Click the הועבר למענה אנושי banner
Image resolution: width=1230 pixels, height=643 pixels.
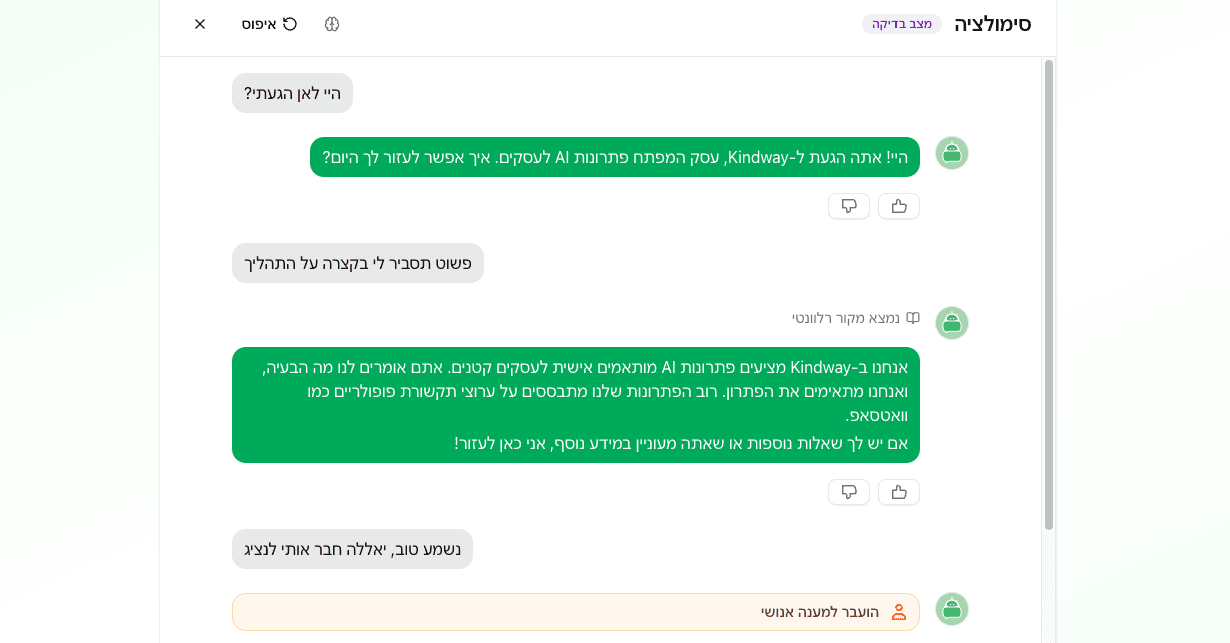[575, 612]
